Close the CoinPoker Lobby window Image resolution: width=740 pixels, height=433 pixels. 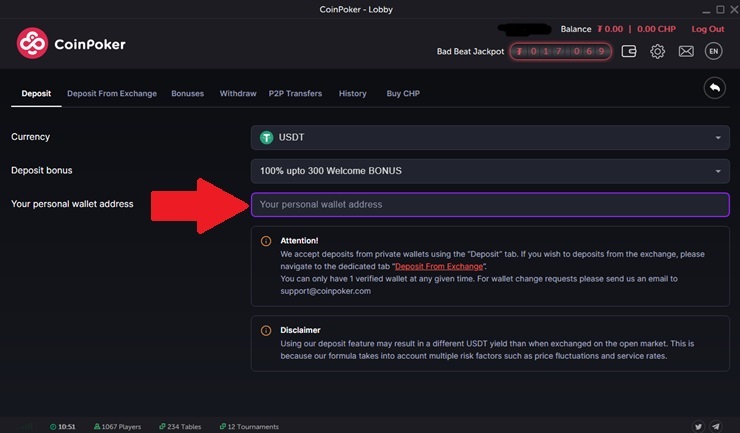(734, 9)
